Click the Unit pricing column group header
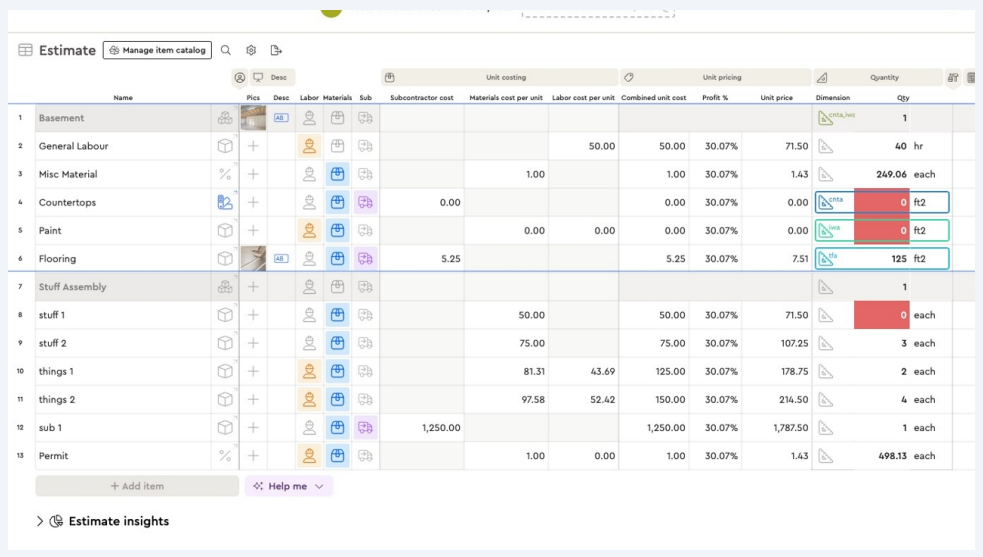The image size is (983, 557). (x=715, y=77)
